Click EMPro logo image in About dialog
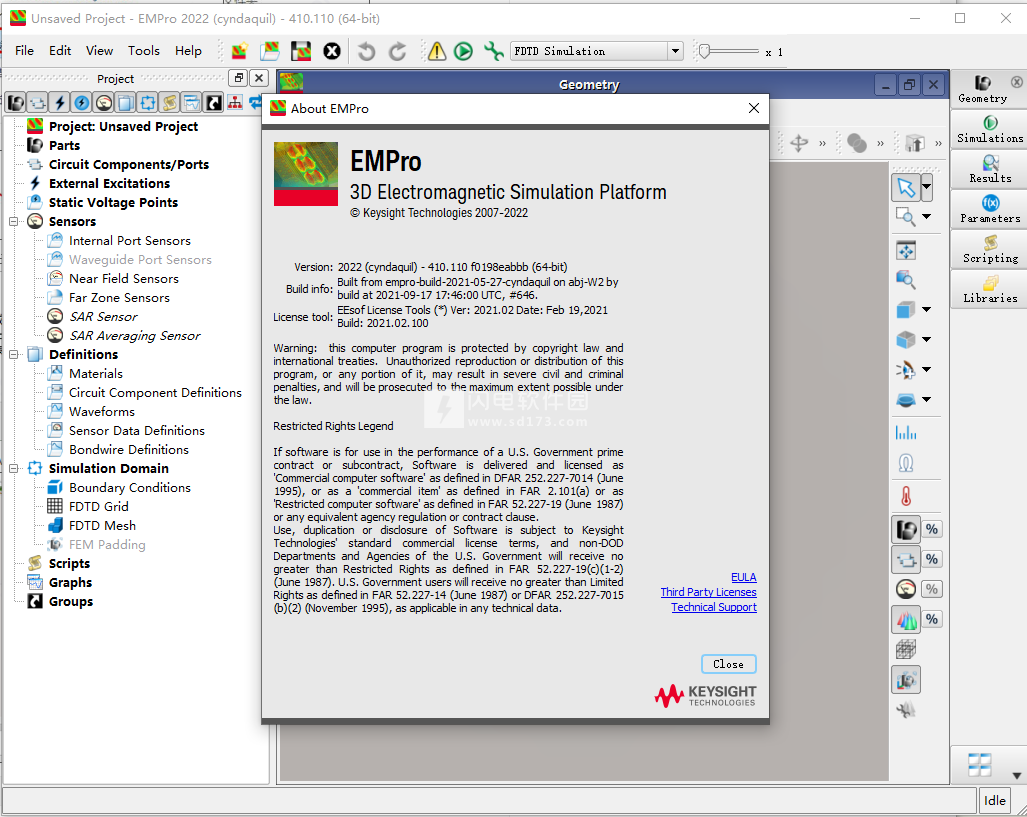This screenshot has width=1027, height=817. click(306, 174)
